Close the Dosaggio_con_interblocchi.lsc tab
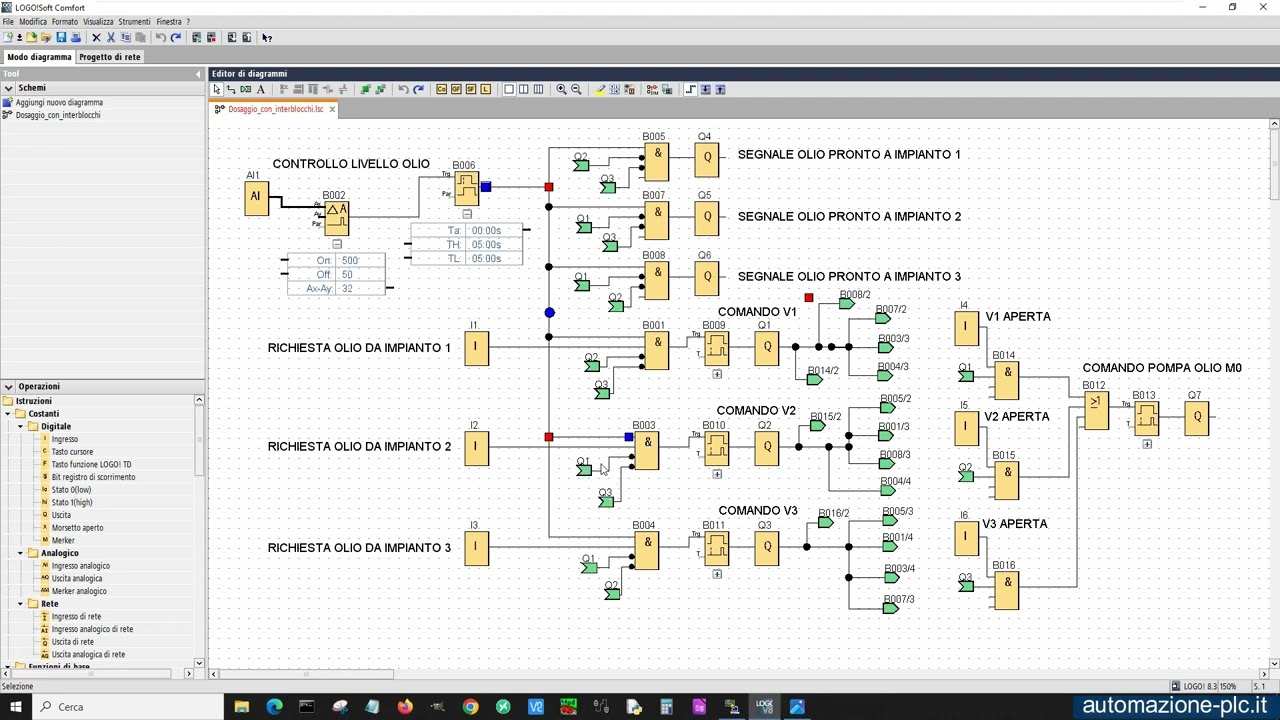The height and width of the screenshot is (720, 1280). pos(332,109)
